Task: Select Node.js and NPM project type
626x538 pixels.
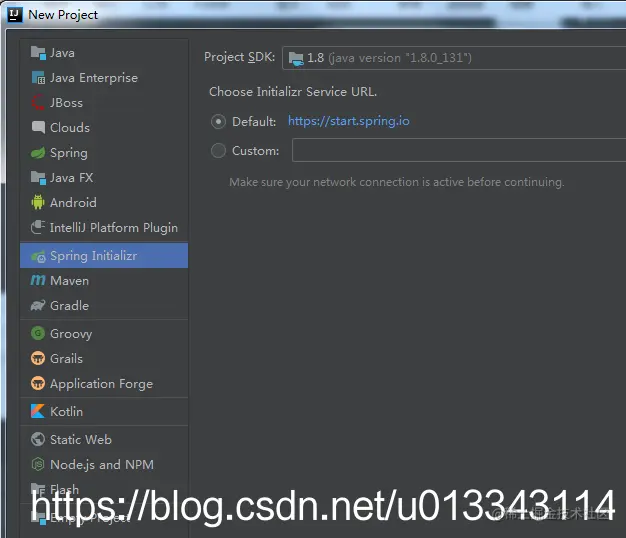Action: 104,464
